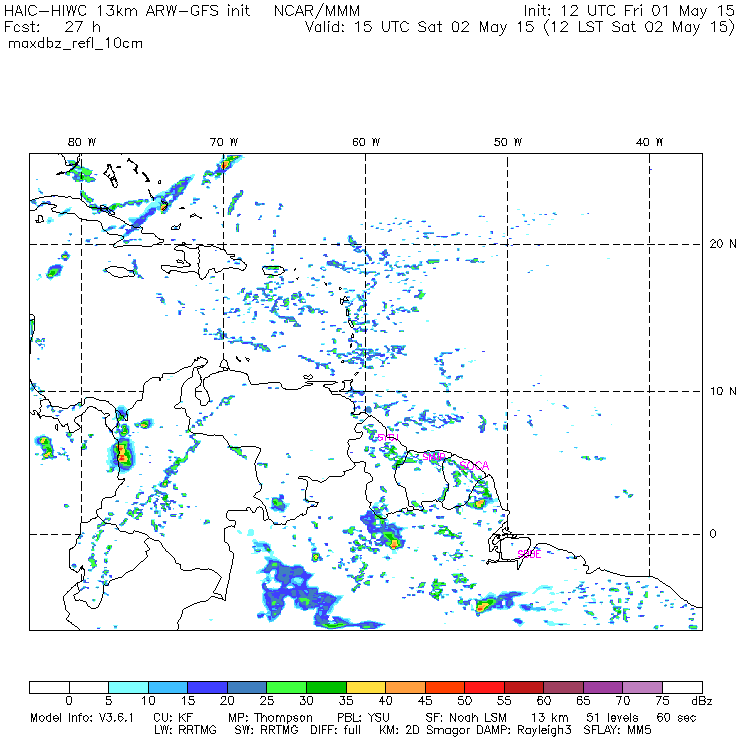Click the 'Valid: 15 UTC Sat 02 May 15' text
Viewport: 740px width, 740px height.
coord(420,27)
